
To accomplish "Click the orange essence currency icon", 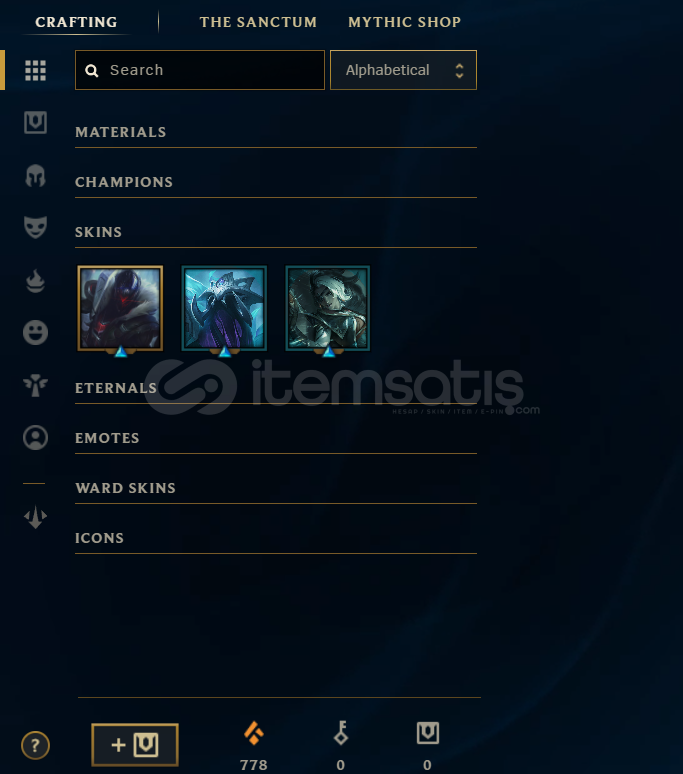I will 254,733.
